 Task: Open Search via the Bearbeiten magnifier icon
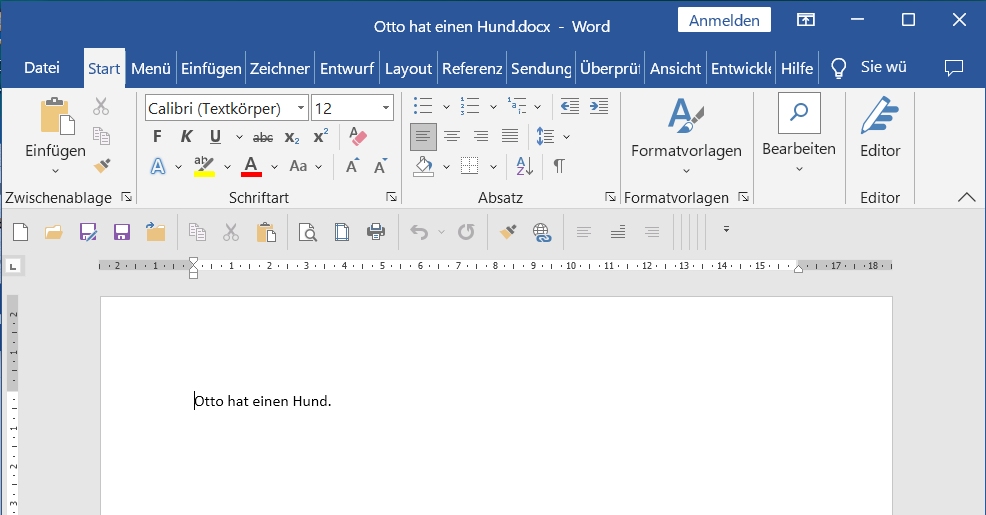click(799, 113)
